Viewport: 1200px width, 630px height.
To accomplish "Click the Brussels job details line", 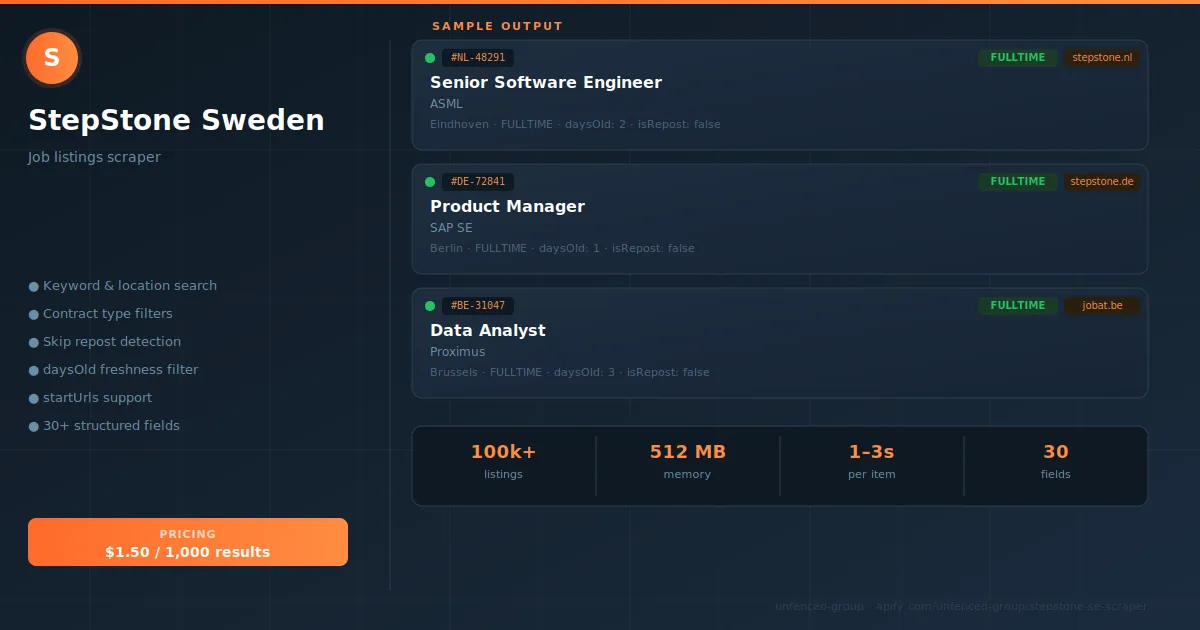I will click(570, 373).
